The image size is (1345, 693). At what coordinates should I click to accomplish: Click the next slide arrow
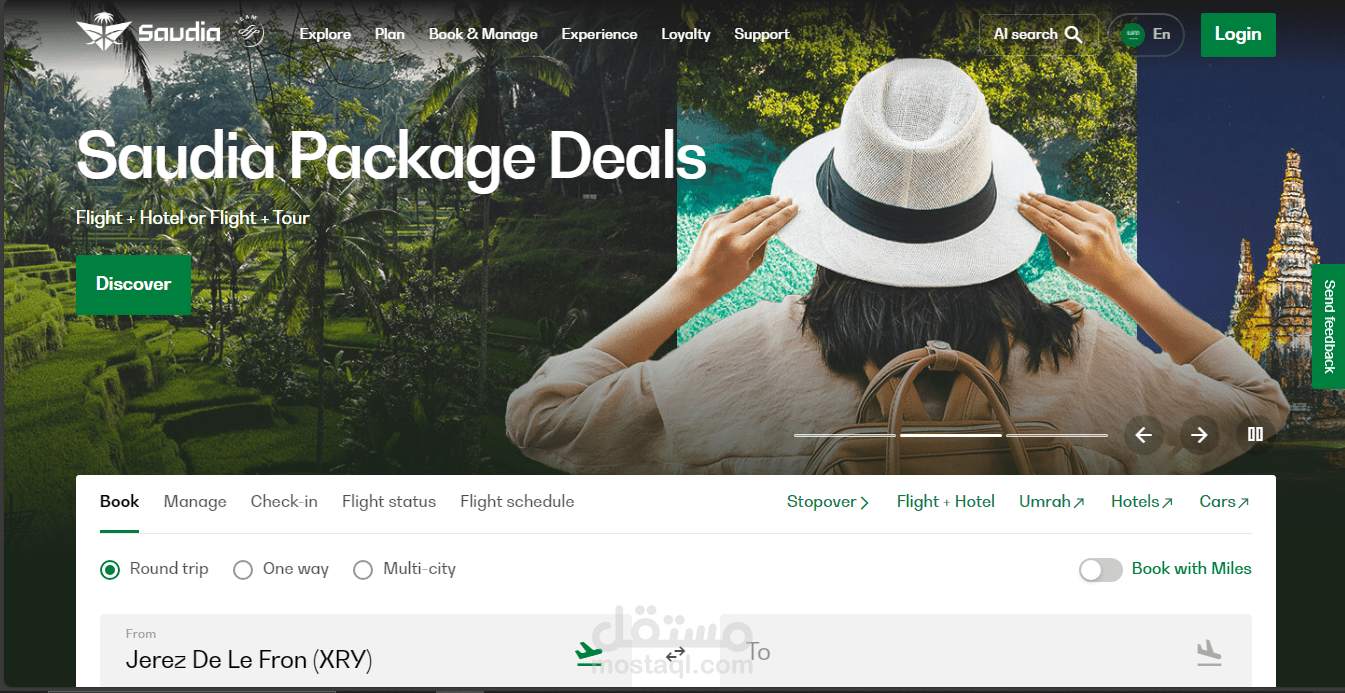pos(1199,435)
